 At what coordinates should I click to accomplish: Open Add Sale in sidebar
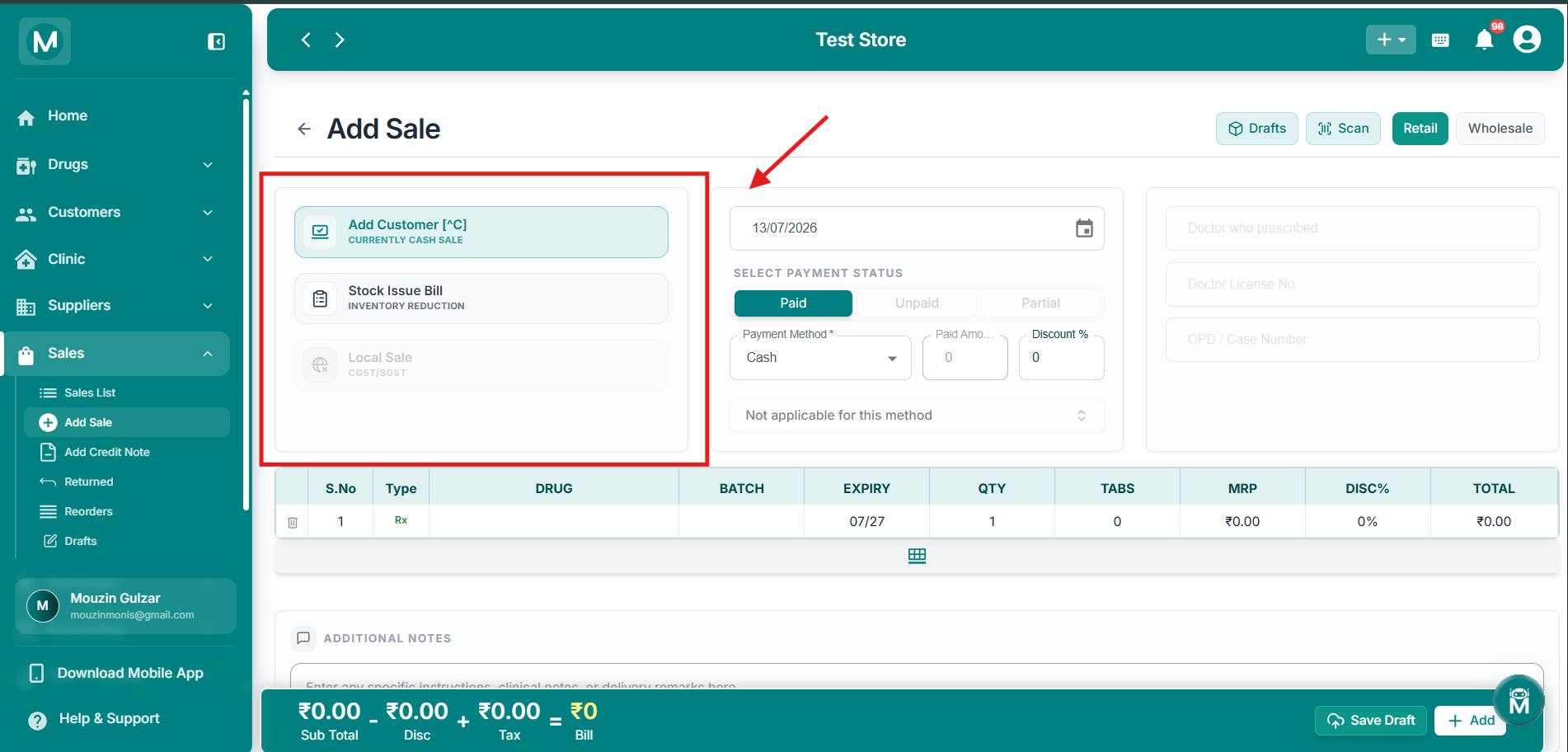point(126,422)
